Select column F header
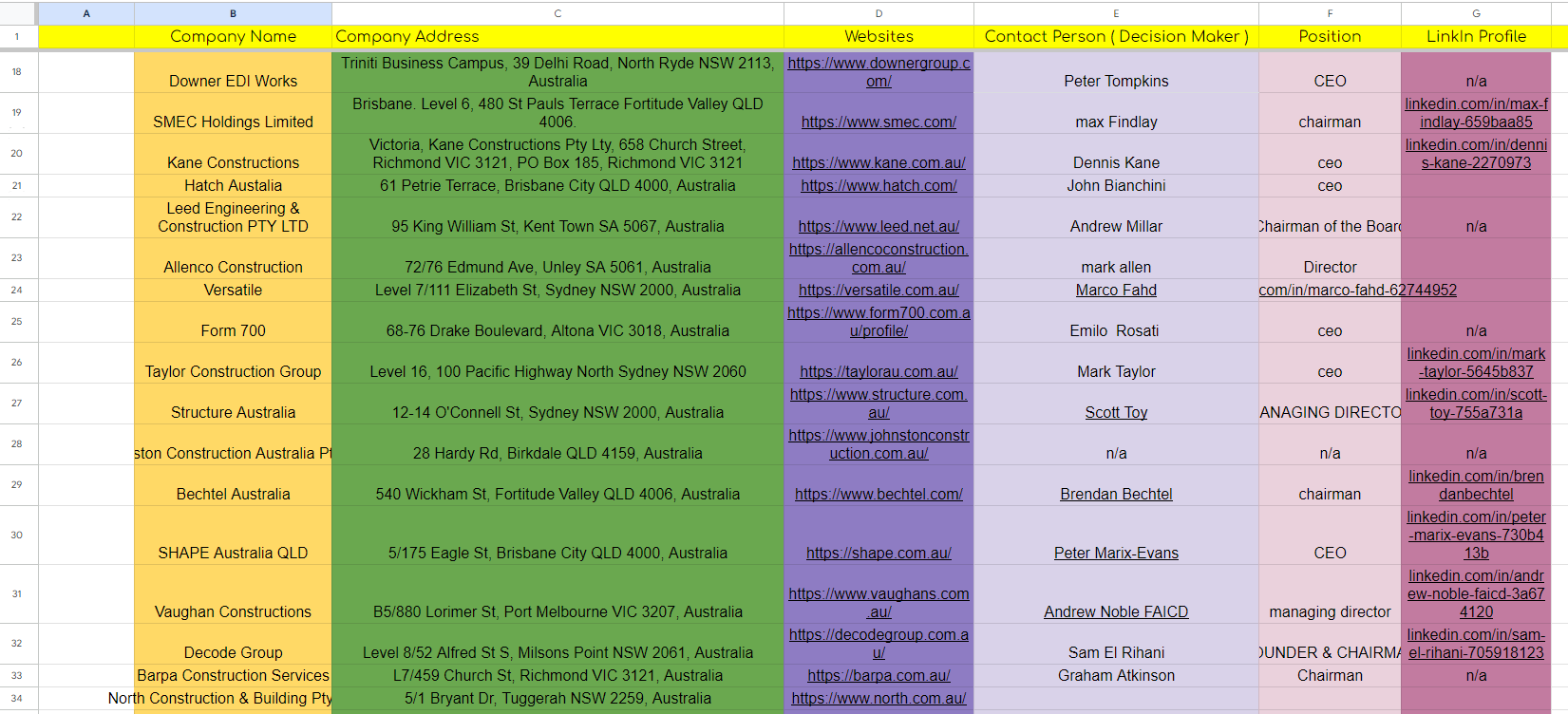The height and width of the screenshot is (714, 1568). pyautogui.click(x=1330, y=13)
